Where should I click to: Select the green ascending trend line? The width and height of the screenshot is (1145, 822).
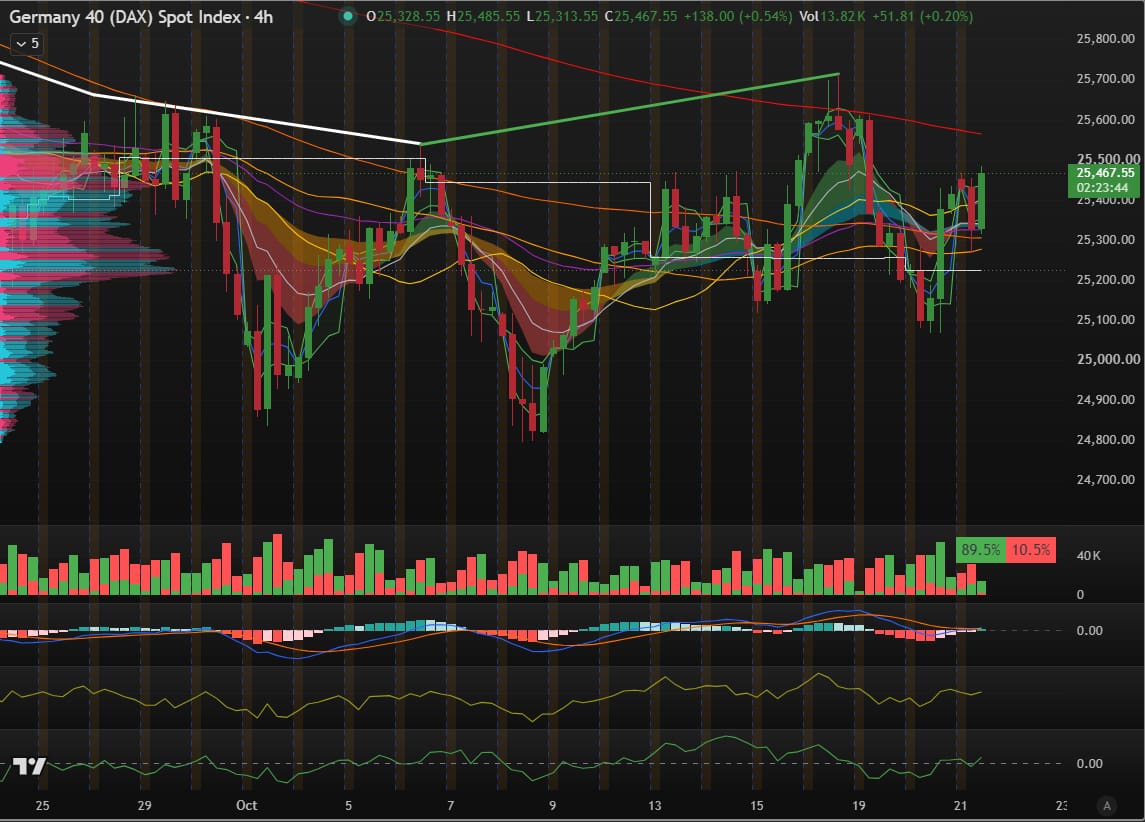630,109
